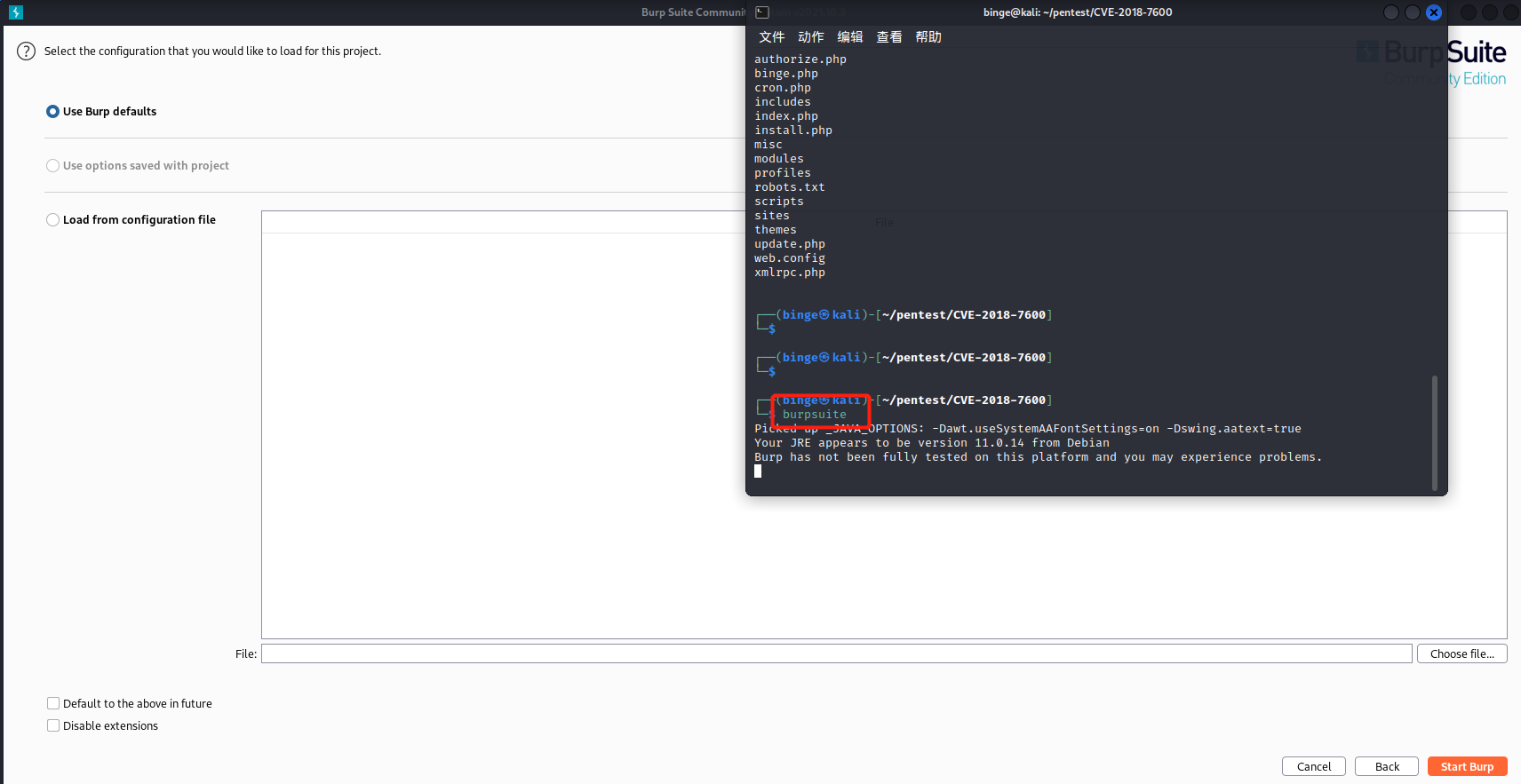Click the JRE version warning line
This screenshot has width=1521, height=784.
[x=932, y=443]
